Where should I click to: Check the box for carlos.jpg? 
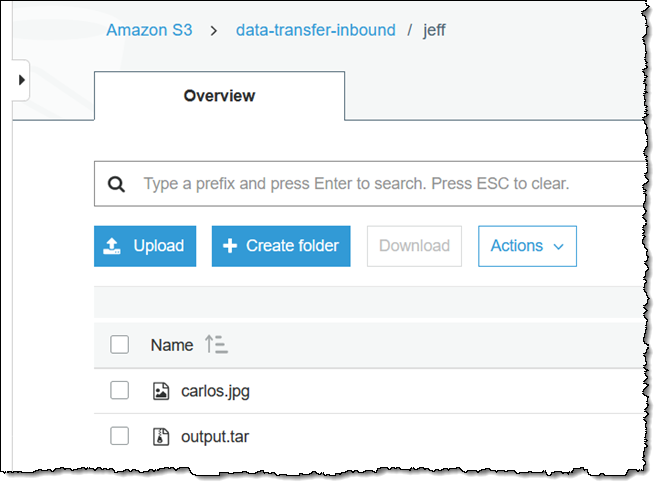(120, 391)
